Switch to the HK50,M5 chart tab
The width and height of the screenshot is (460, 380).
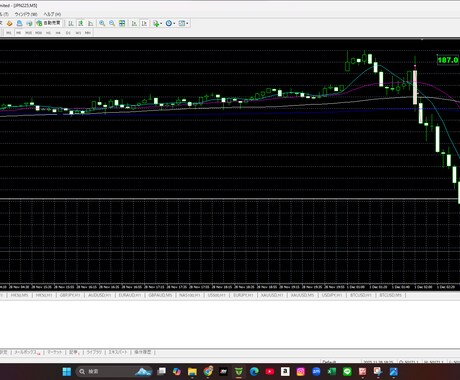point(19,295)
